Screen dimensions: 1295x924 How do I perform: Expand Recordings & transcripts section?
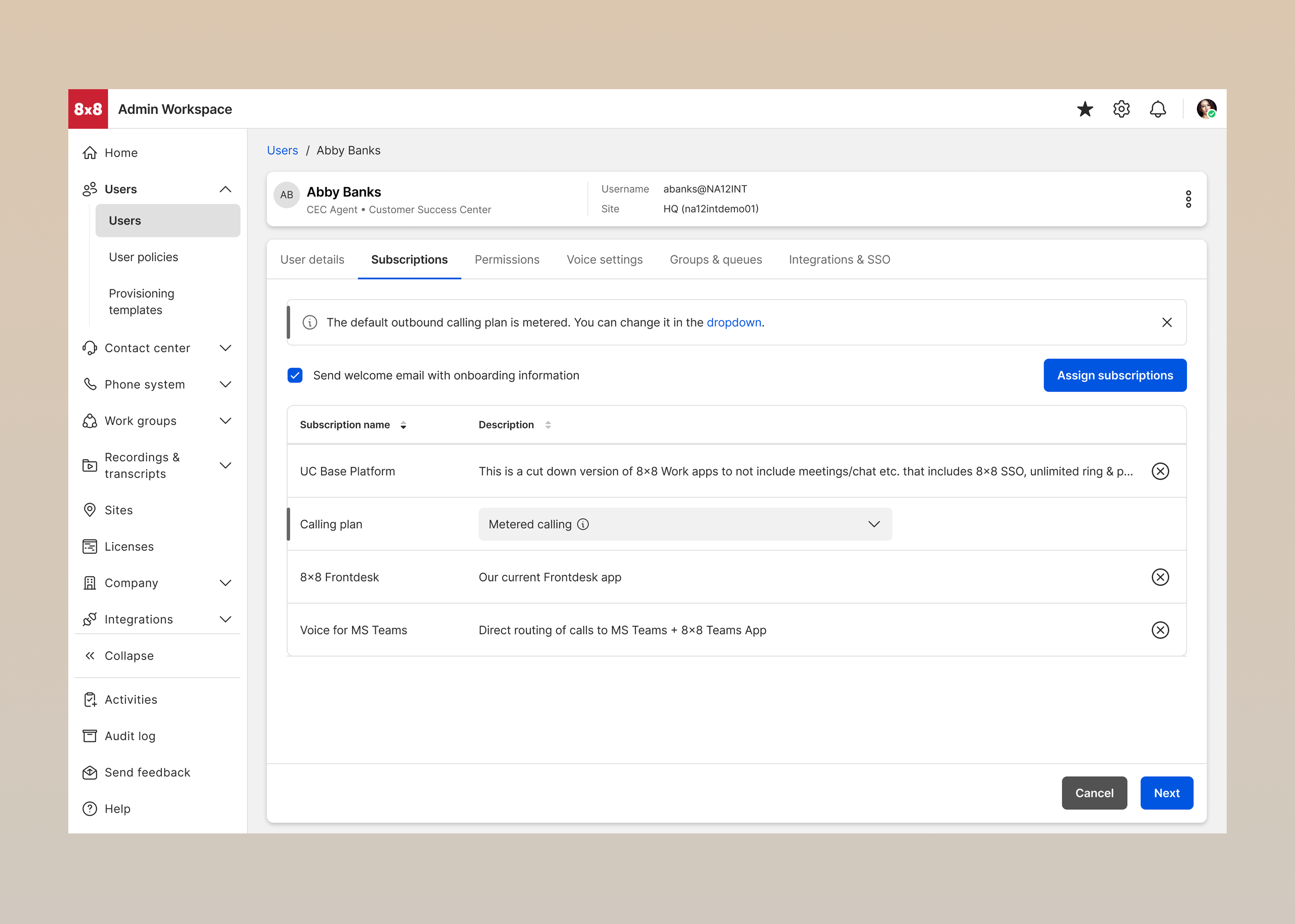(225, 465)
